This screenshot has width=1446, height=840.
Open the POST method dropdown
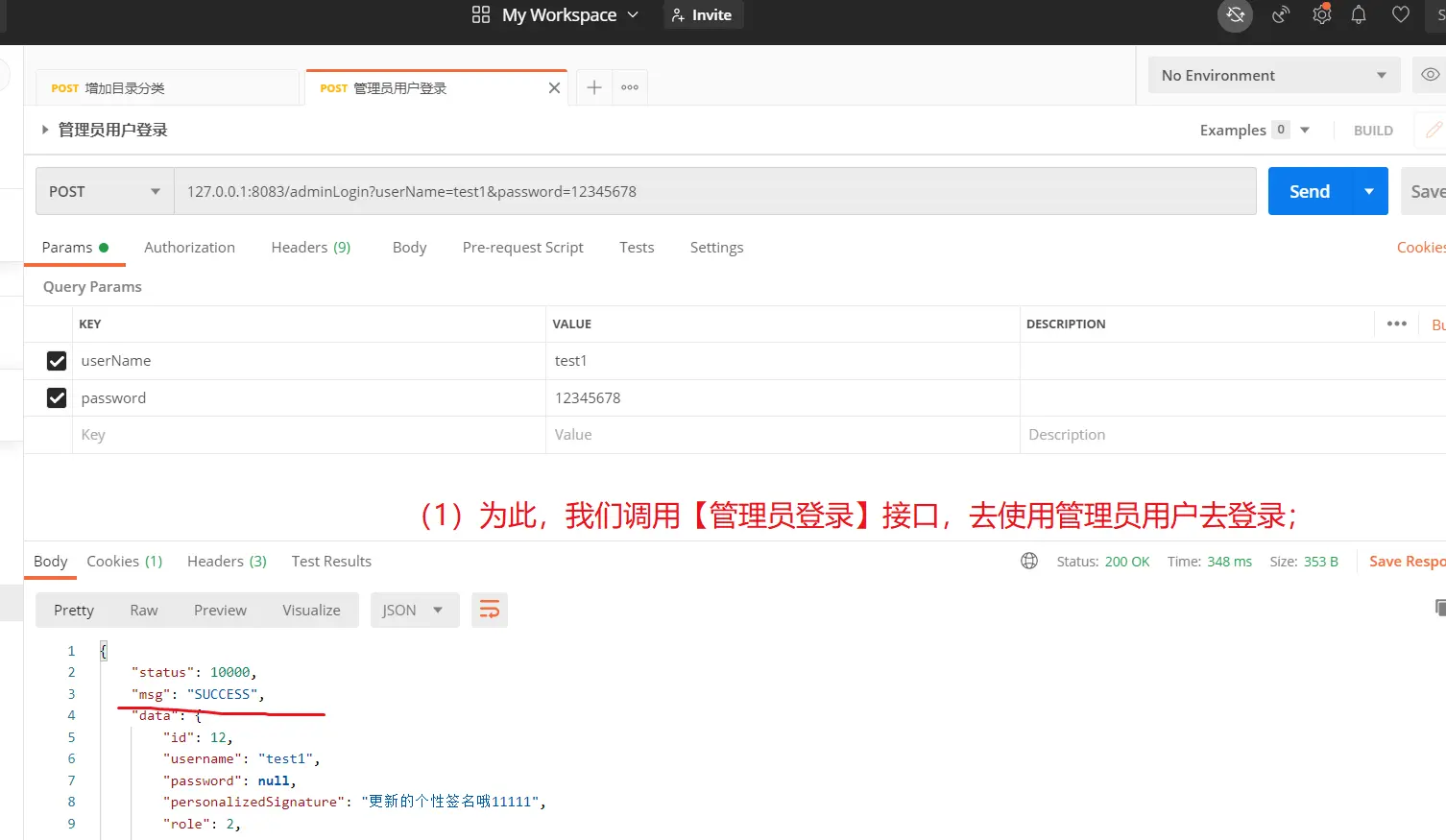point(105,191)
